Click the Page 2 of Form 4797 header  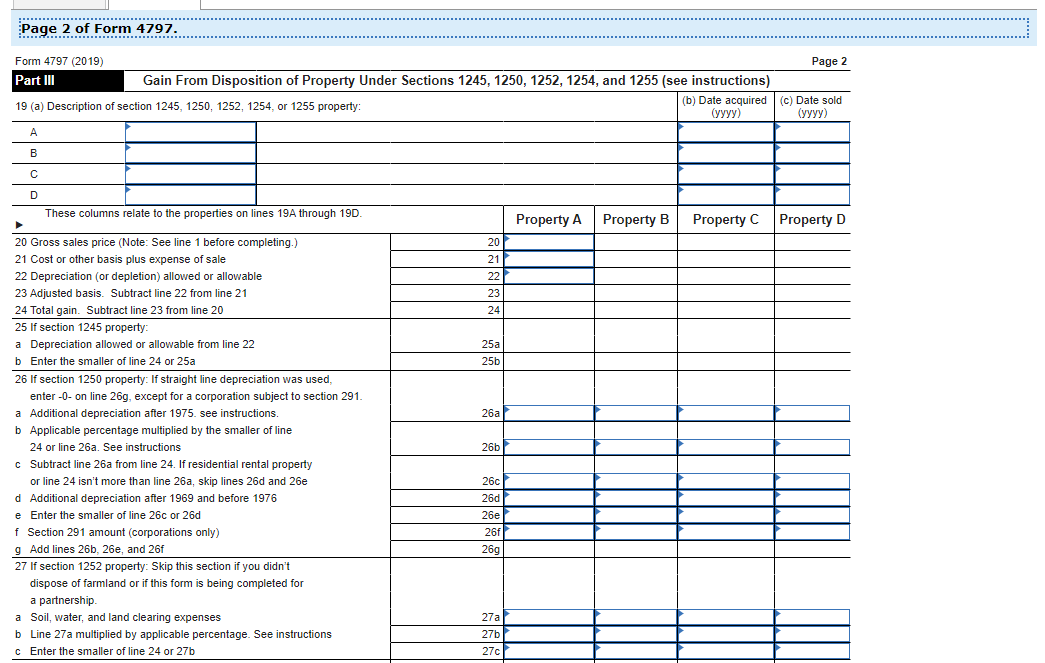99,29
